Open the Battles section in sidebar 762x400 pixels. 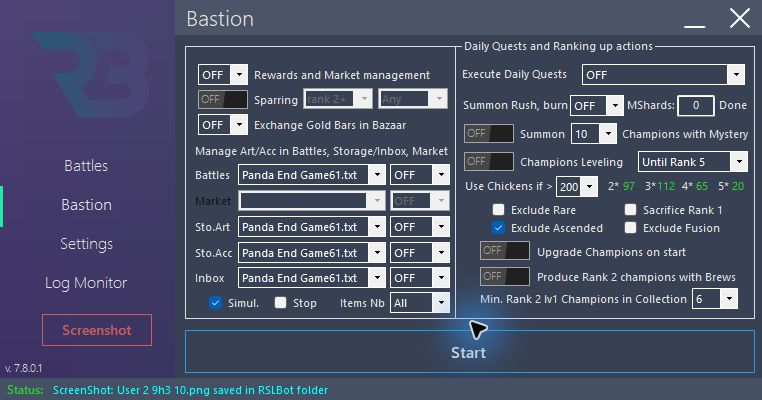coord(86,166)
